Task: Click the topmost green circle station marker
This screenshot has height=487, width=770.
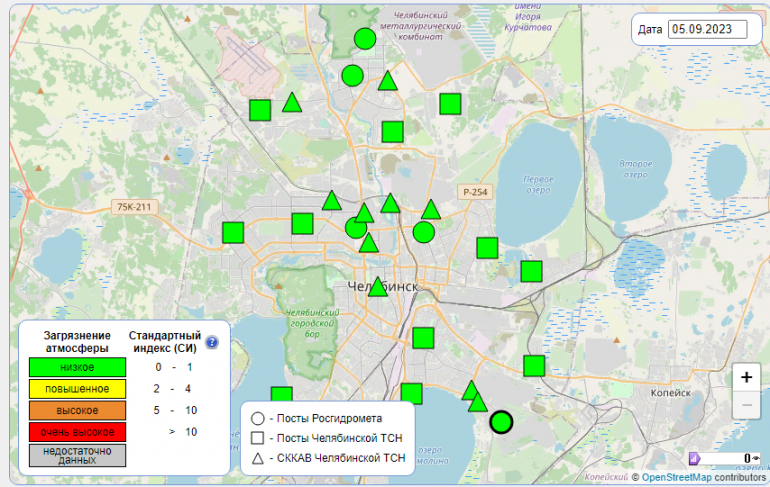Action: tap(365, 39)
